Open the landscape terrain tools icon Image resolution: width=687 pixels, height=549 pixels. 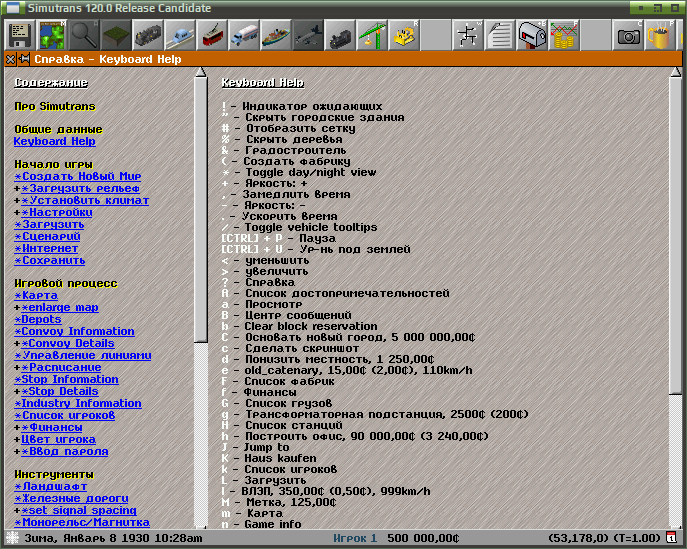pyautogui.click(x=116, y=35)
